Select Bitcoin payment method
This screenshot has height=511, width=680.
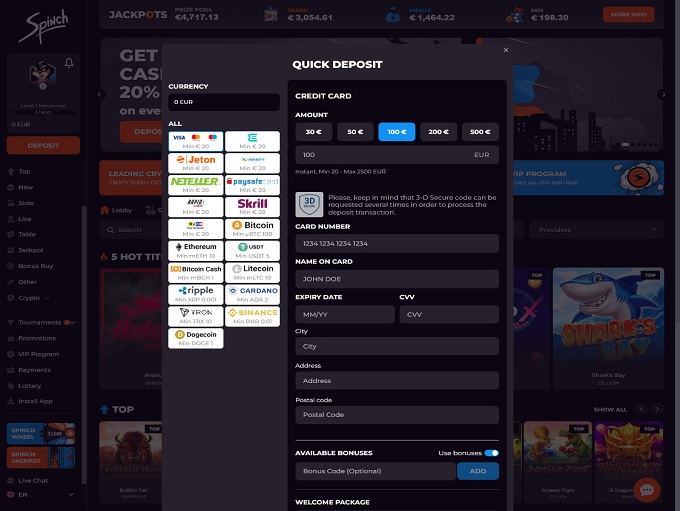pos(252,229)
